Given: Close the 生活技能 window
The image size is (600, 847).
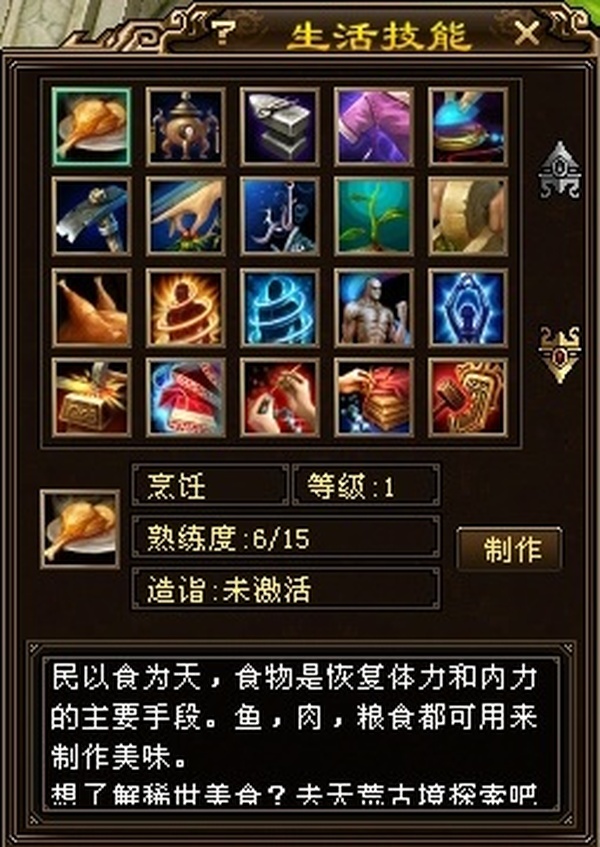Looking at the screenshot, I should [x=527, y=34].
